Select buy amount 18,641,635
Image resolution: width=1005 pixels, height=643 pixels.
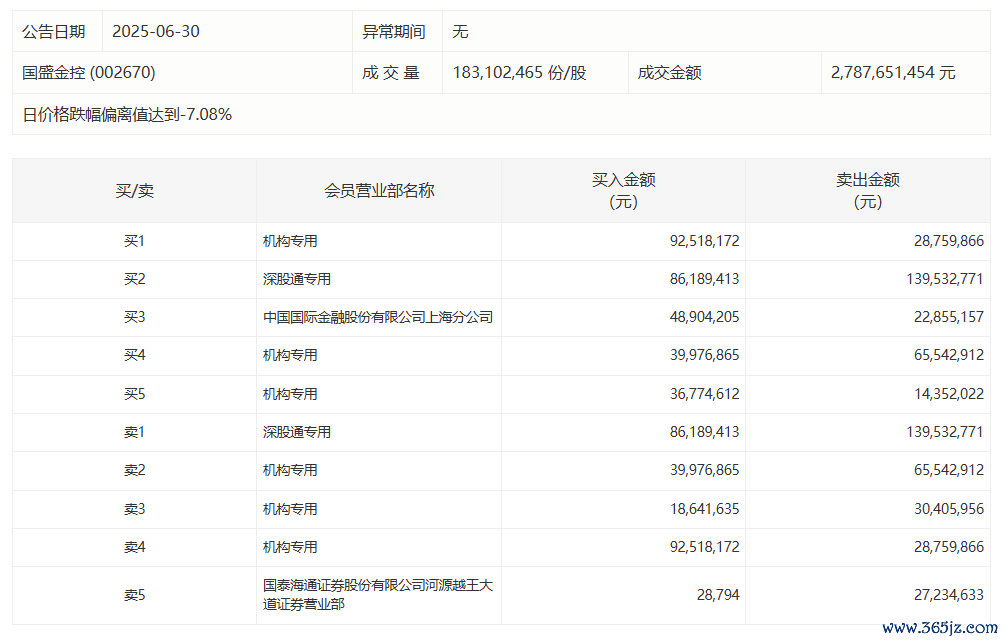[x=704, y=509]
